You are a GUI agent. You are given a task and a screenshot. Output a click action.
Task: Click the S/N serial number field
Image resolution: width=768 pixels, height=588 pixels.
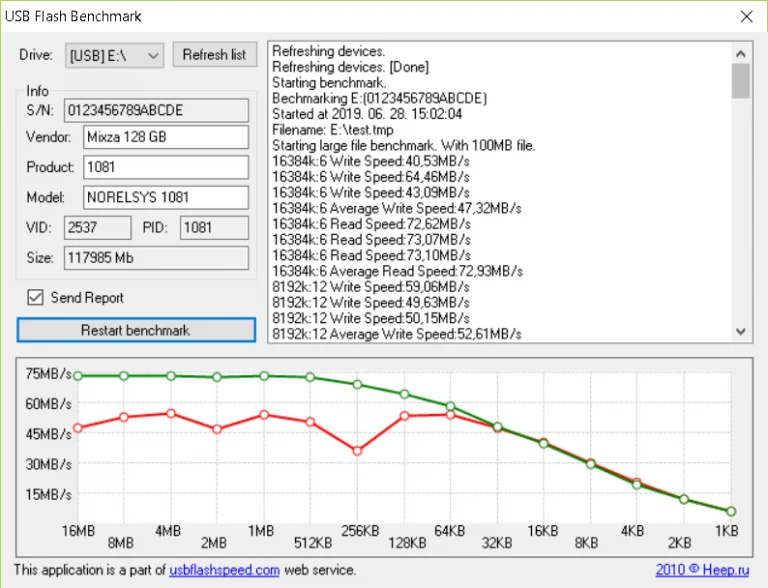pyautogui.click(x=156, y=109)
